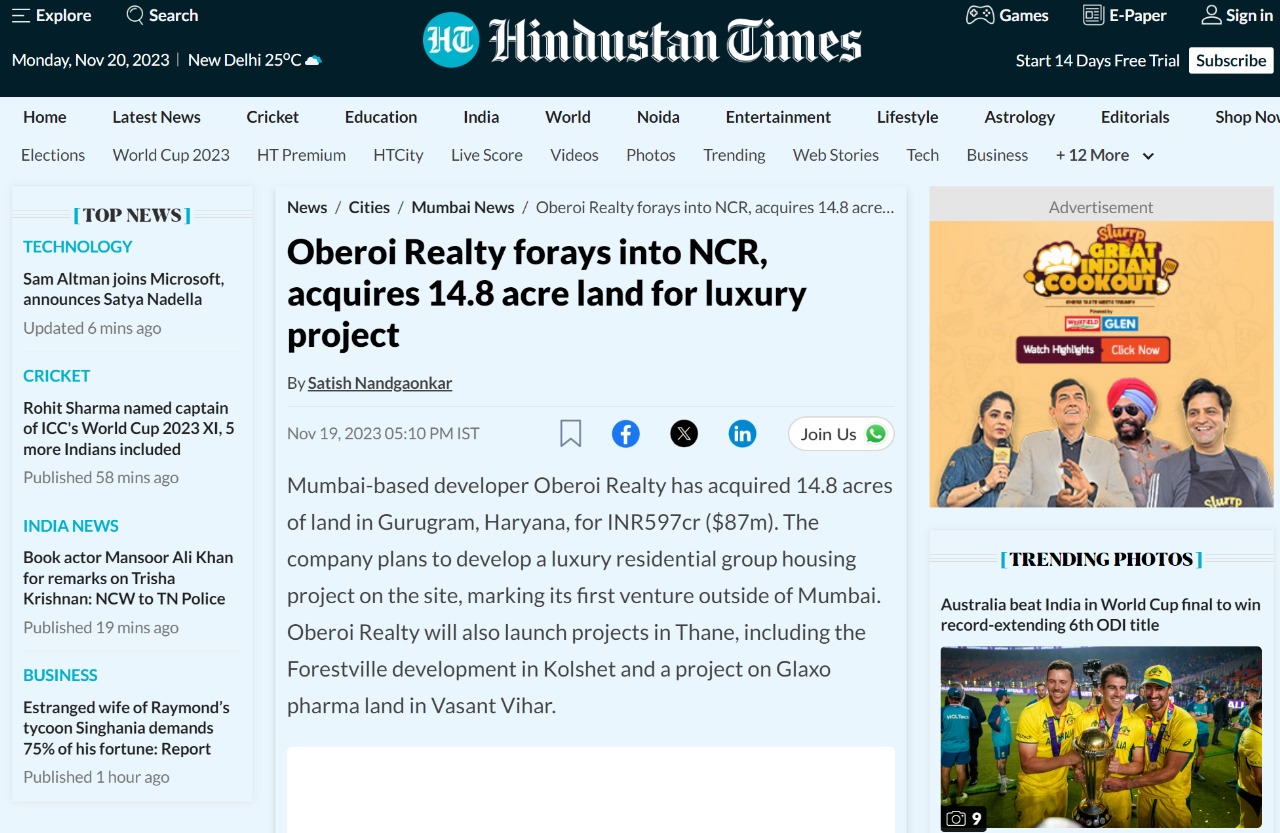Click the Cities breadcrumb
This screenshot has height=833, width=1280.
pyautogui.click(x=369, y=207)
